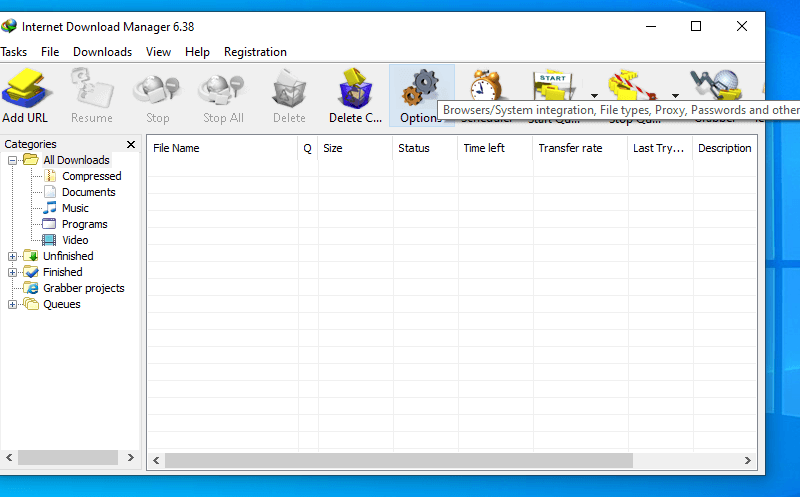The image size is (800, 497).
Task: Click the IDM logo in title bar
Action: tap(9, 26)
